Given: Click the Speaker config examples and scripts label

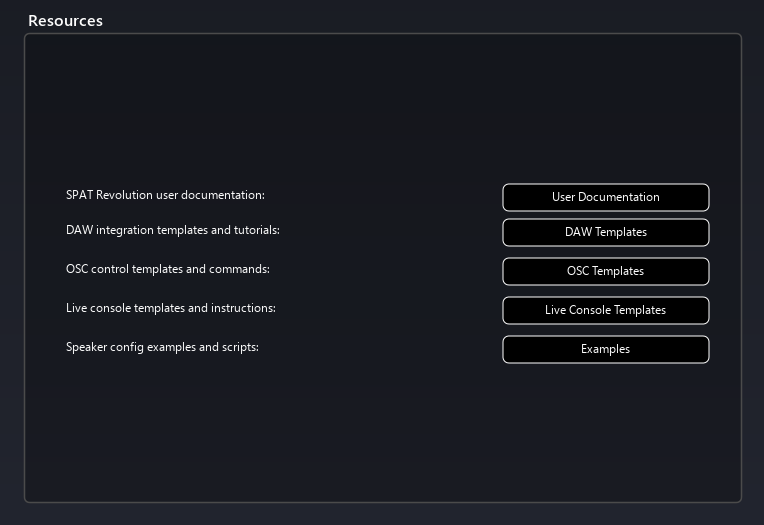Looking at the screenshot, I should click(162, 347).
